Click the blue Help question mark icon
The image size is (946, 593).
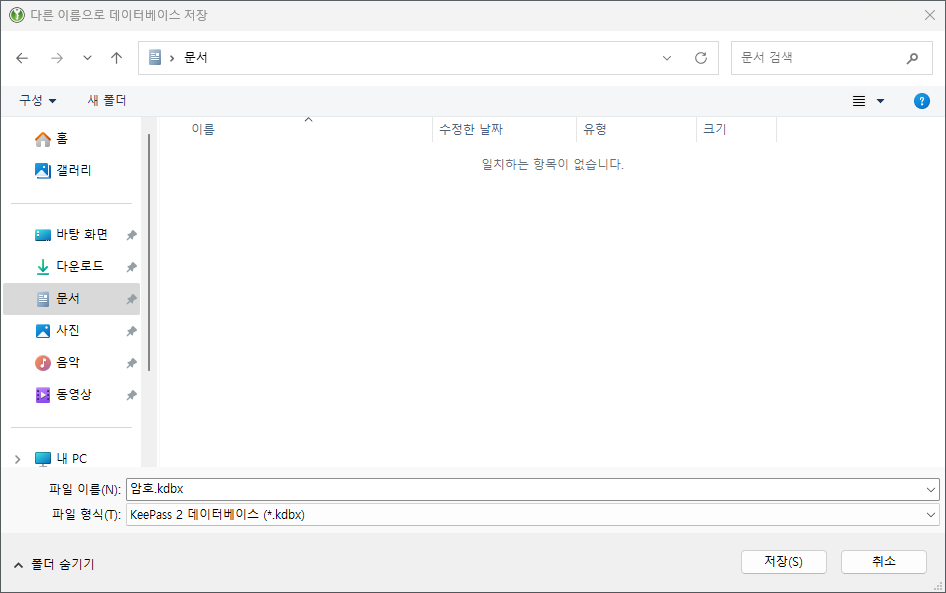click(x=921, y=100)
